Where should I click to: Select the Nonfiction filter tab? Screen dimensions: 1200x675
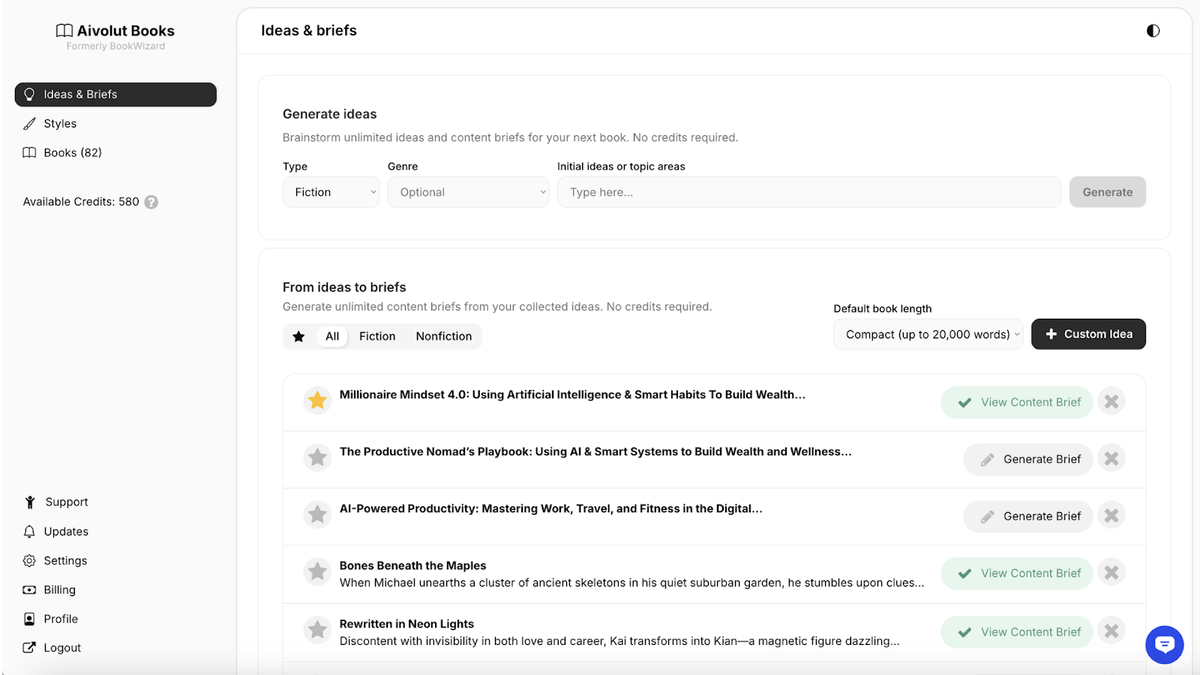pos(444,337)
